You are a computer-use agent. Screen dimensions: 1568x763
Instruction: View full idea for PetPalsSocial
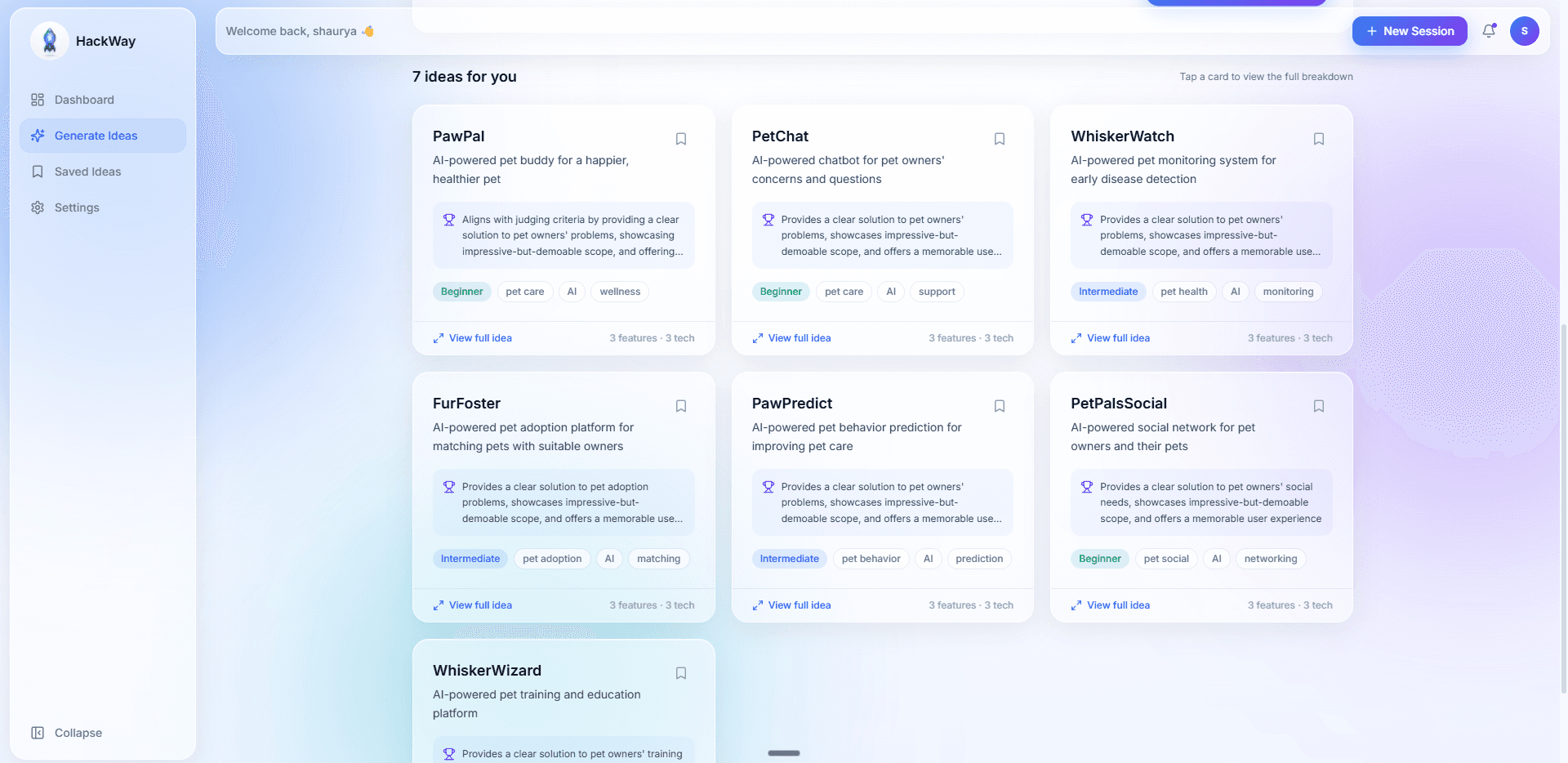(x=1111, y=605)
